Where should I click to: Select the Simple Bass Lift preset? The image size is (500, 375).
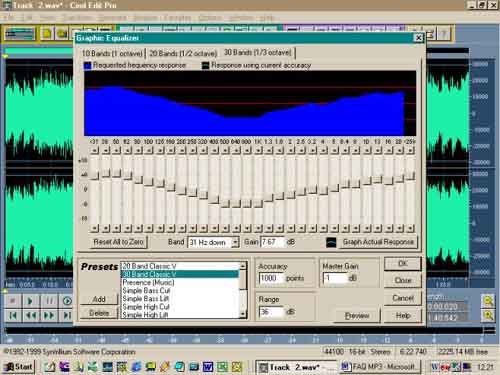pyautogui.click(x=180, y=298)
